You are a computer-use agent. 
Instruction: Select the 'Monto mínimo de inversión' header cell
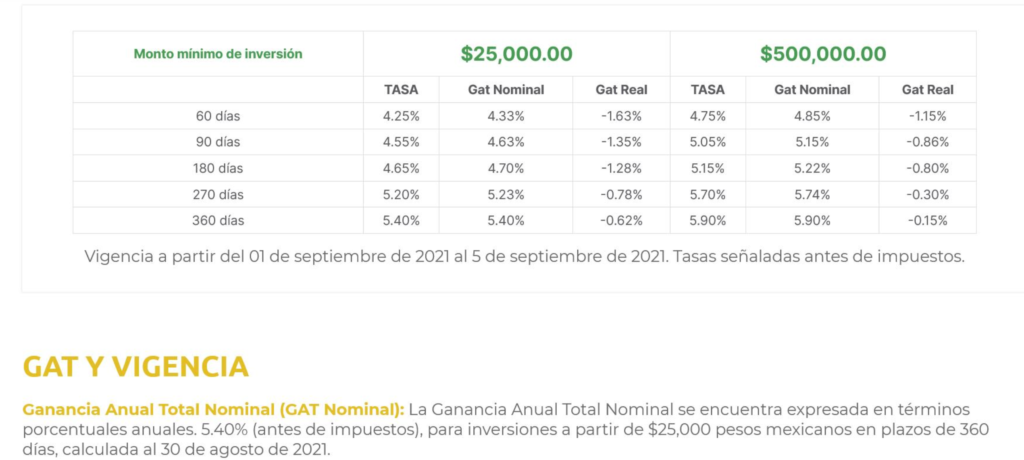coord(218,54)
